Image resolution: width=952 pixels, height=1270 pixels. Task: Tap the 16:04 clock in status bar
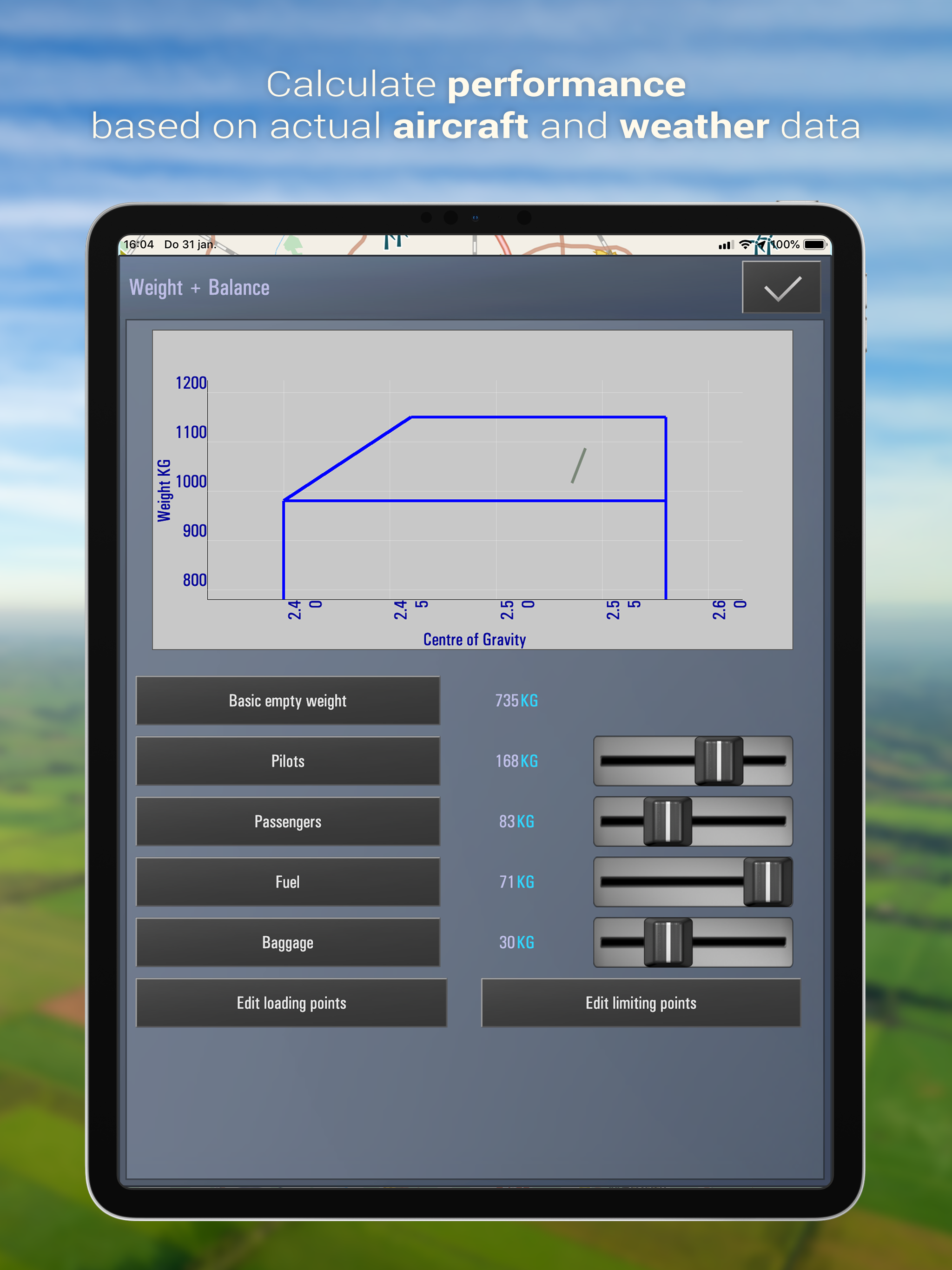139,245
